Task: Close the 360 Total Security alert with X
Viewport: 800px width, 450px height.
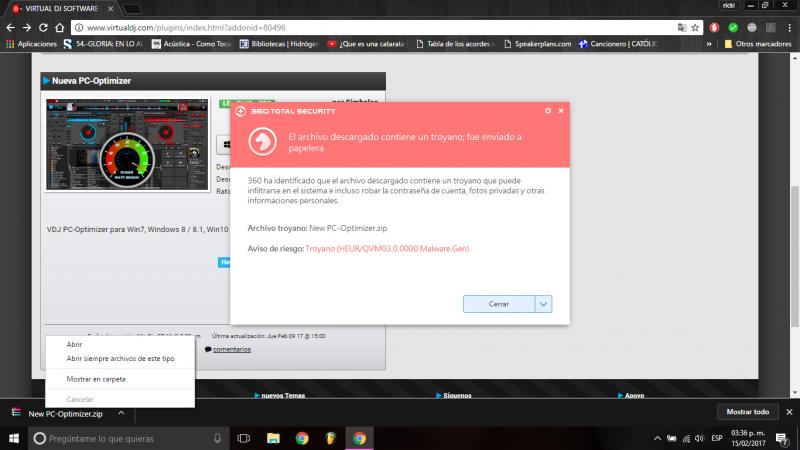Action: click(561, 110)
